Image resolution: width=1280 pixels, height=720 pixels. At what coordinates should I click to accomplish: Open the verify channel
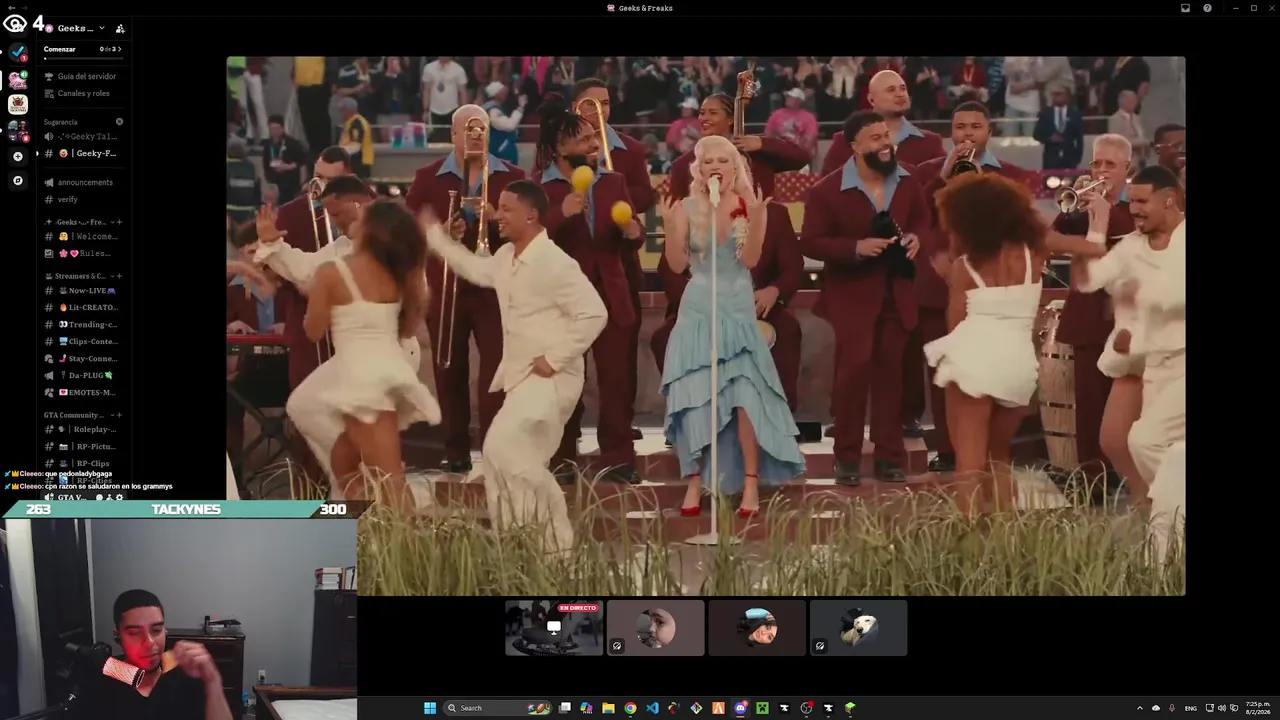[83, 199]
